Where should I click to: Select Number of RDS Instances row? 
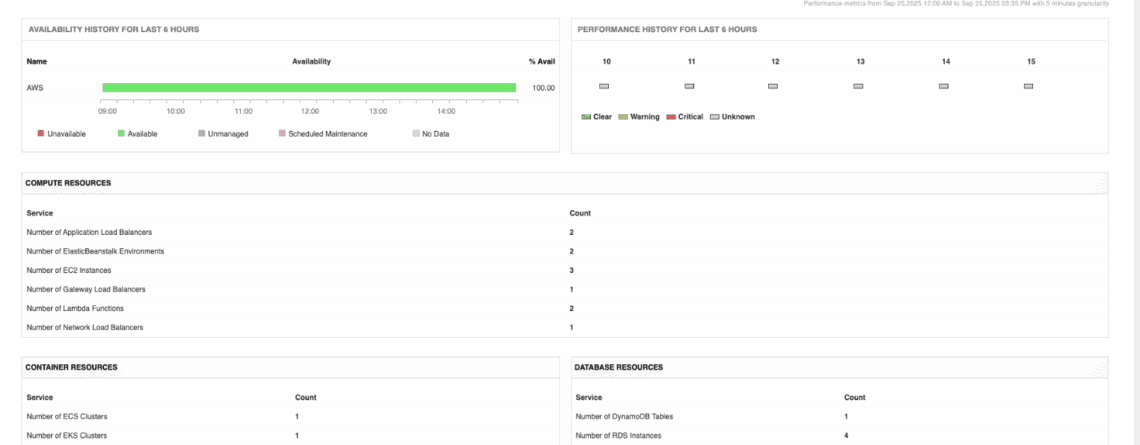tap(840, 436)
